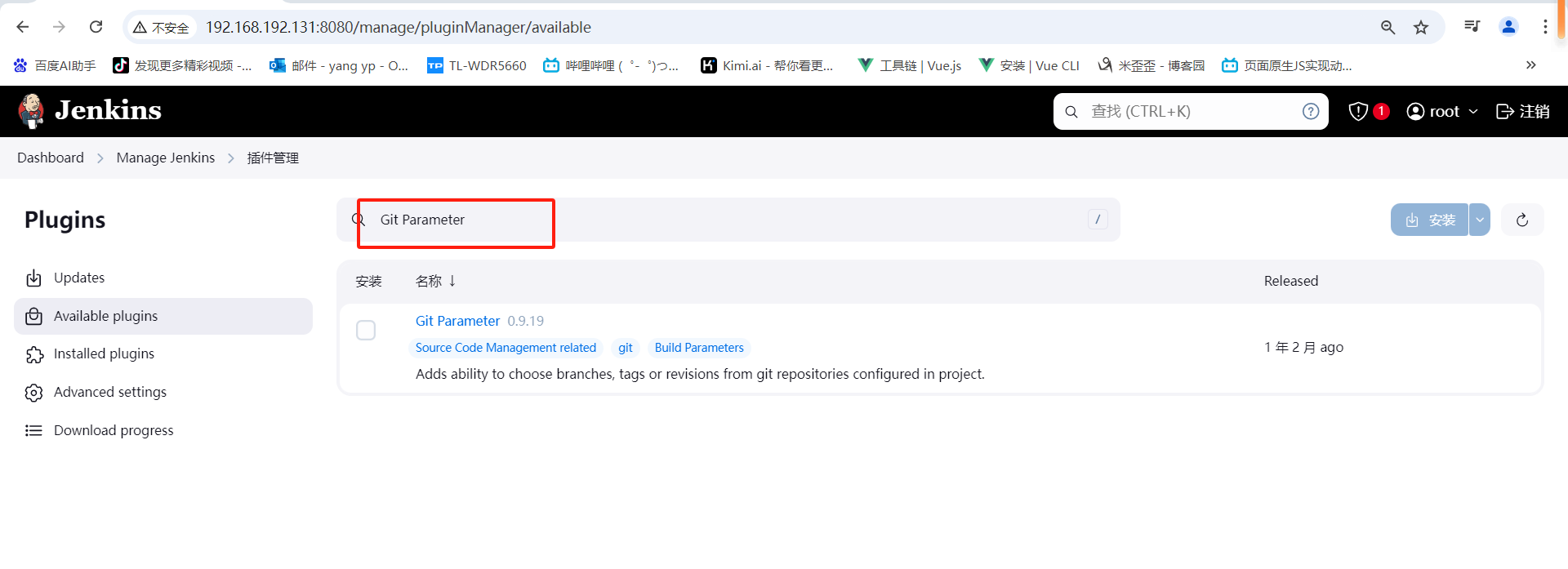This screenshot has width=1568, height=569.
Task: Open the 页面原生JS实现动 bookmark
Action: (1286, 65)
